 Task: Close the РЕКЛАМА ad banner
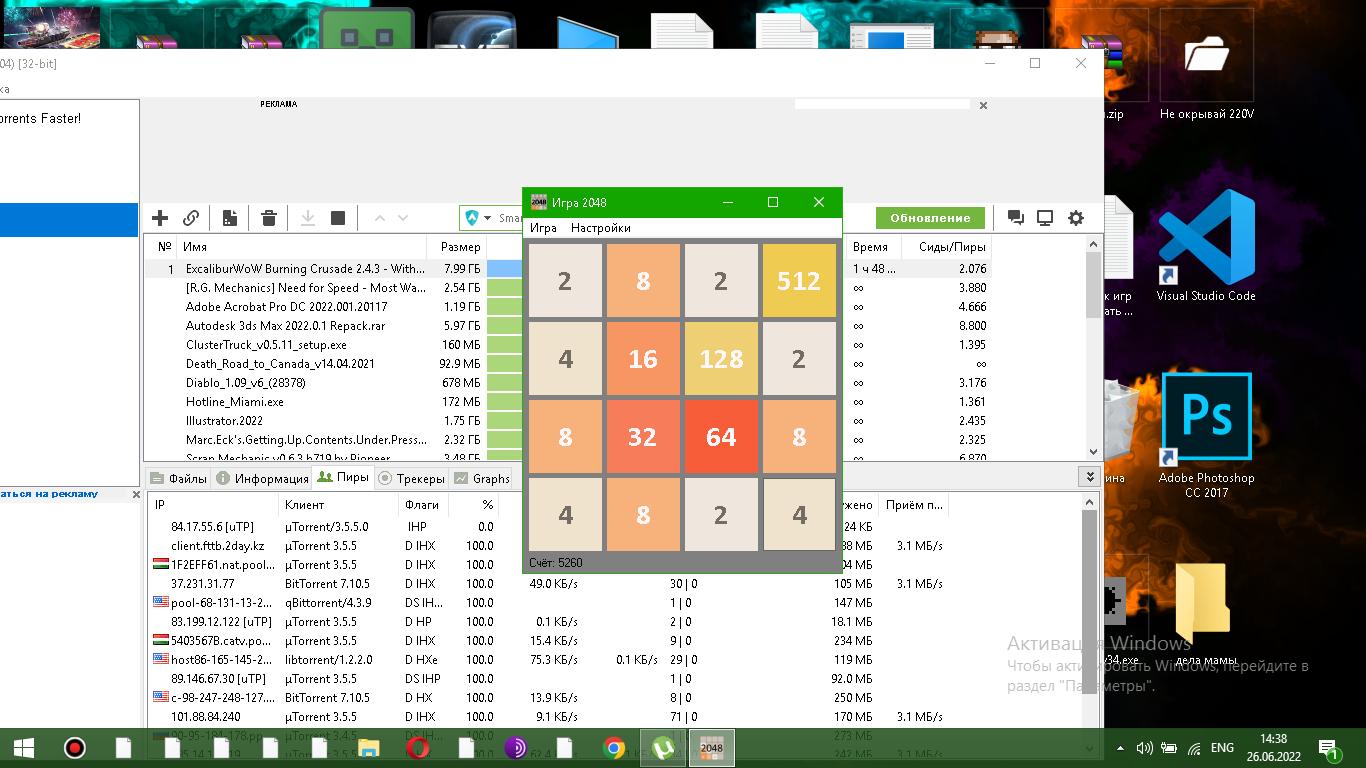983,105
